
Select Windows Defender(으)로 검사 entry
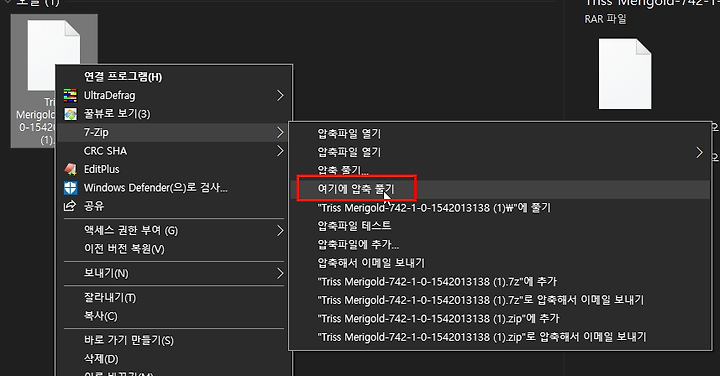point(174,188)
